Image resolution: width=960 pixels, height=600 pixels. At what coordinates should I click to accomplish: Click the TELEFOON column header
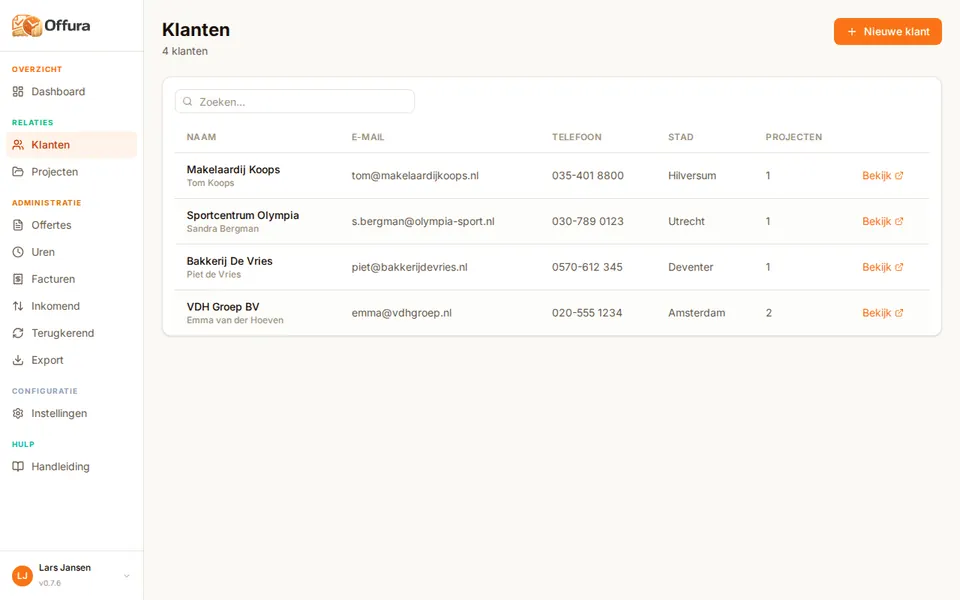tap(577, 137)
